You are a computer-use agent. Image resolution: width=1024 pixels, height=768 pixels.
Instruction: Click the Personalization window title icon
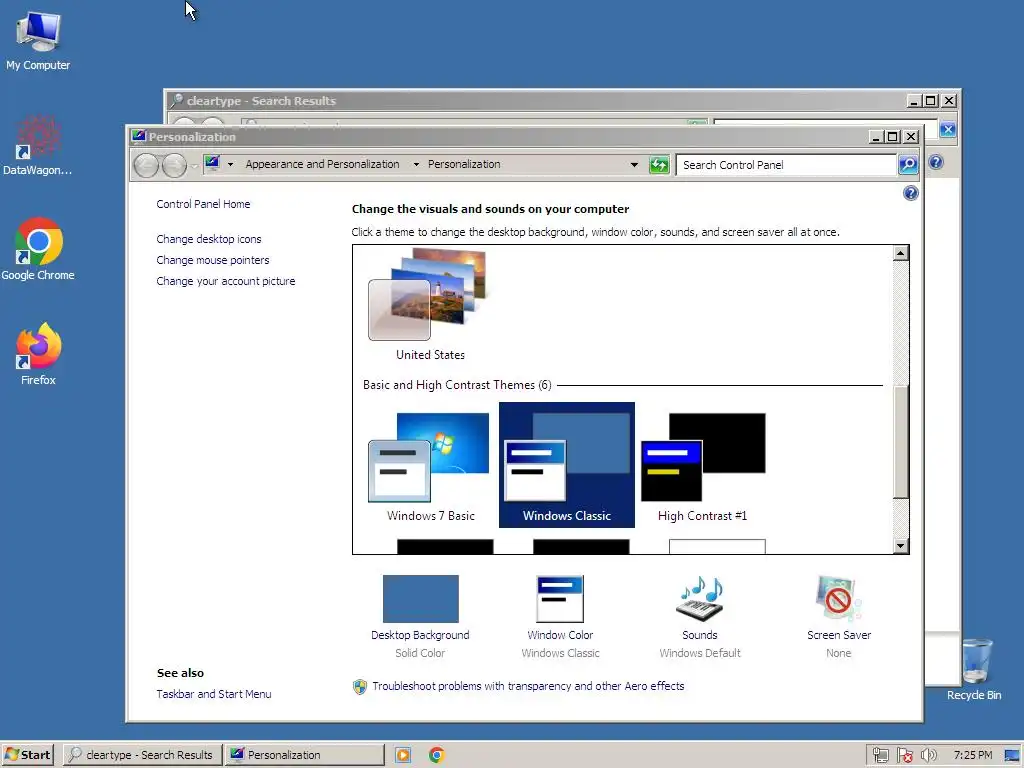tap(138, 136)
